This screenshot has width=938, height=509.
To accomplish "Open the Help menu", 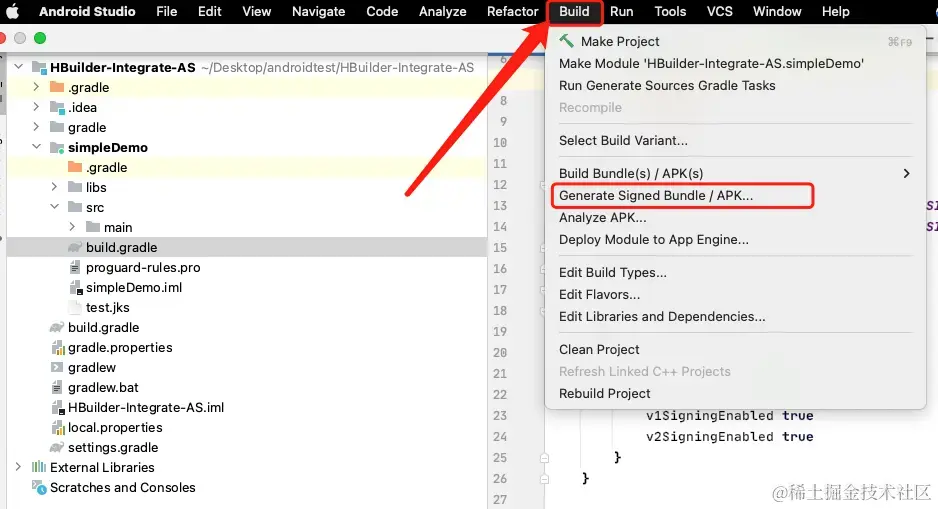I will pyautogui.click(x=835, y=11).
